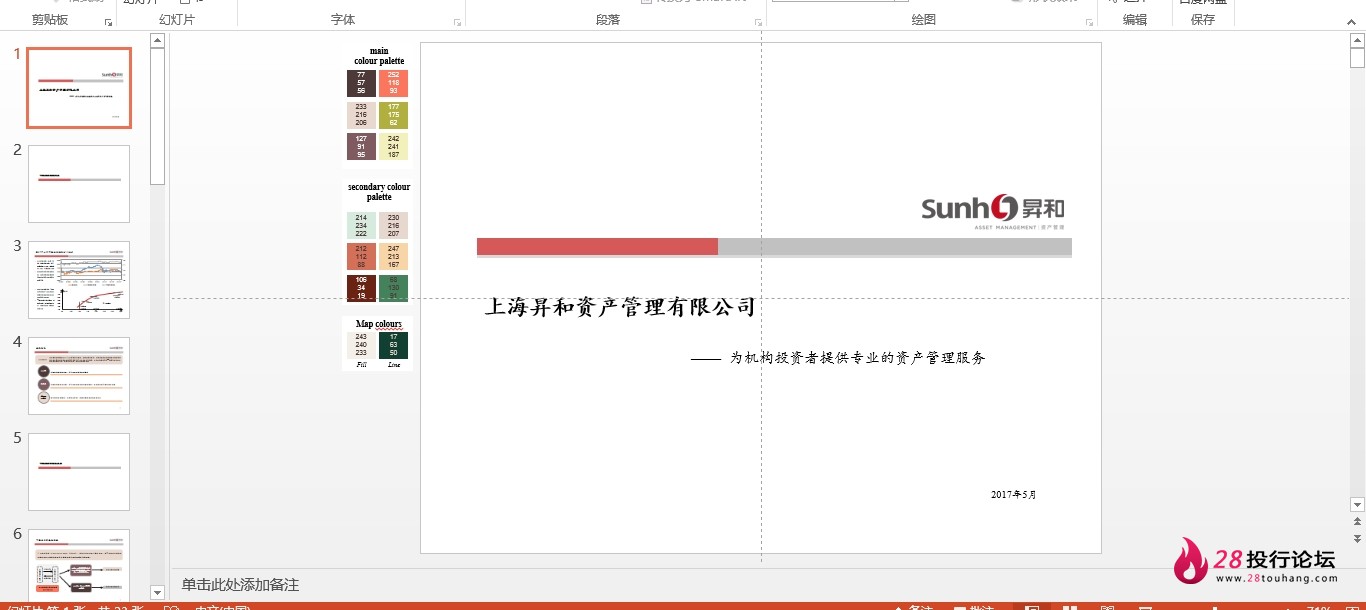1366x610 pixels.
Task: Open slide 3 thumbnail with charts
Action: [x=79, y=280]
